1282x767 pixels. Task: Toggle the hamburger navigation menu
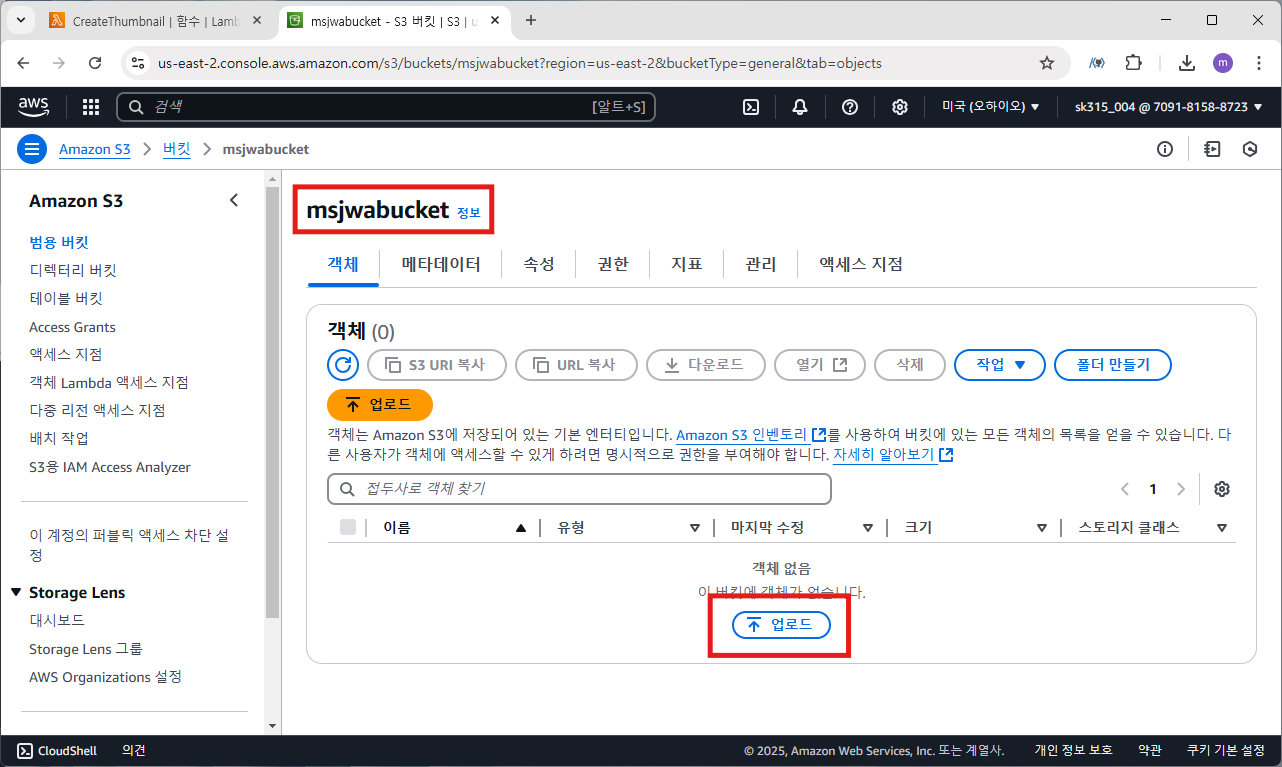tap(32, 149)
